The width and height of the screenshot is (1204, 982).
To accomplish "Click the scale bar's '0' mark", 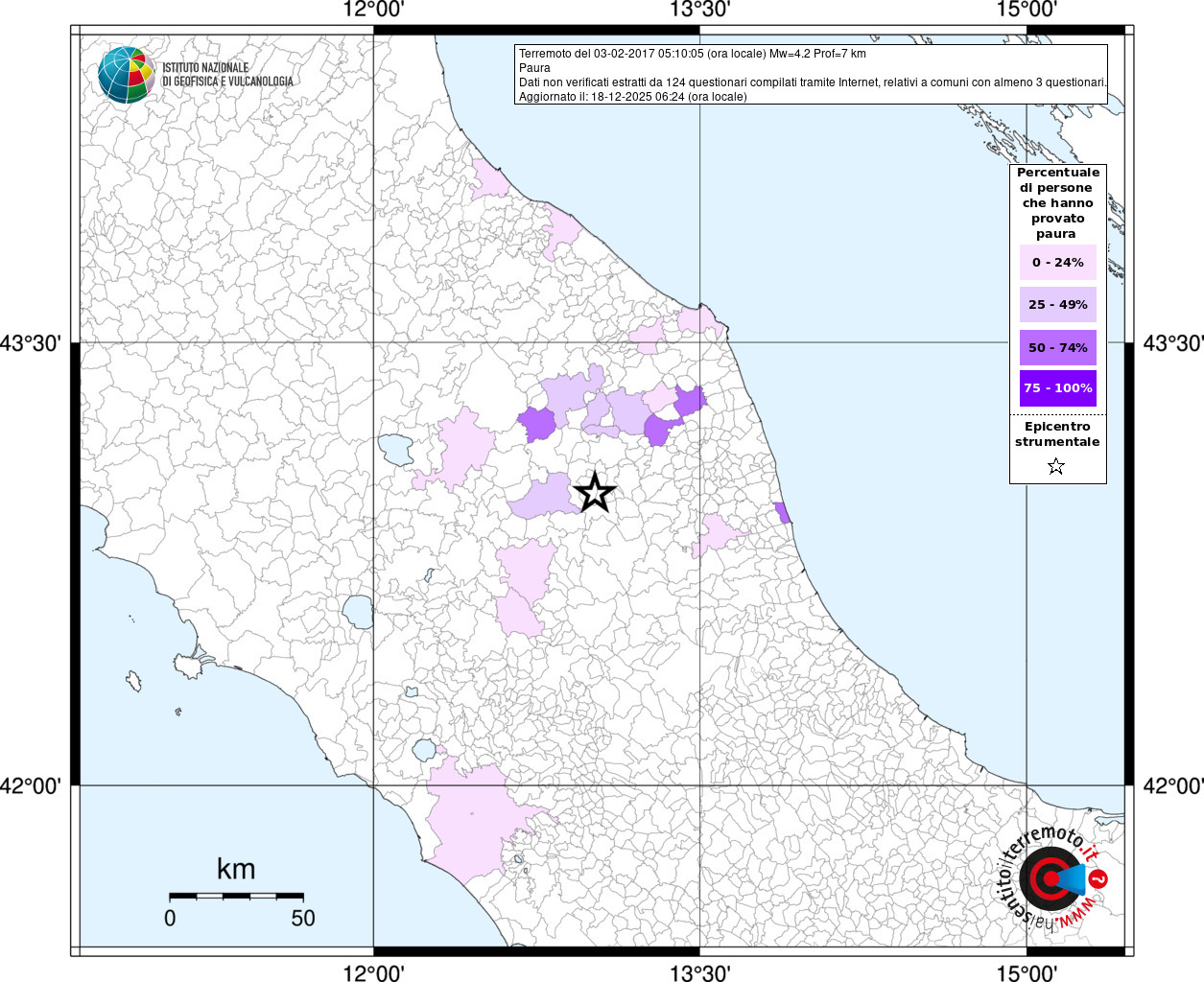I will pyautogui.click(x=170, y=918).
